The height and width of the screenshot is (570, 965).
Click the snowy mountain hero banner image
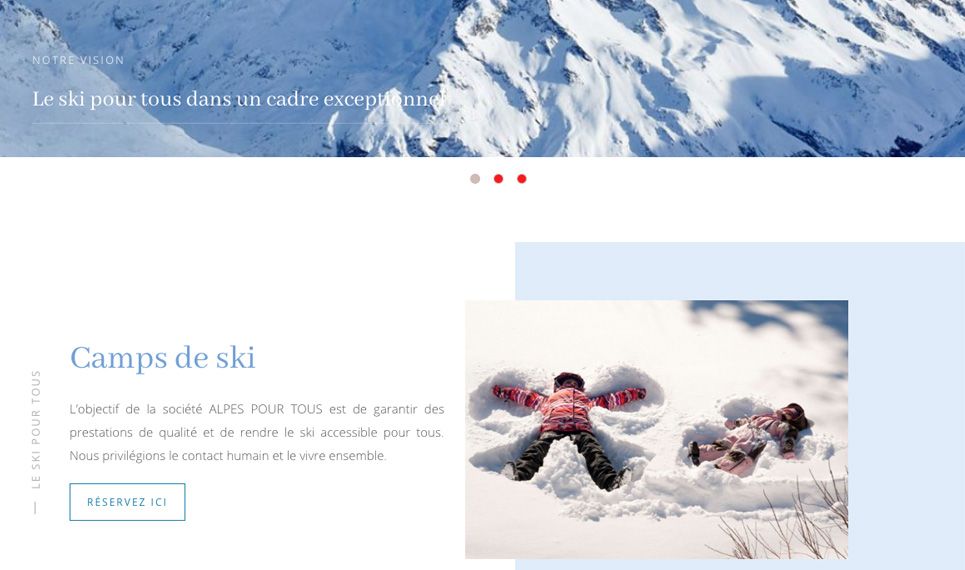[x=482, y=78]
